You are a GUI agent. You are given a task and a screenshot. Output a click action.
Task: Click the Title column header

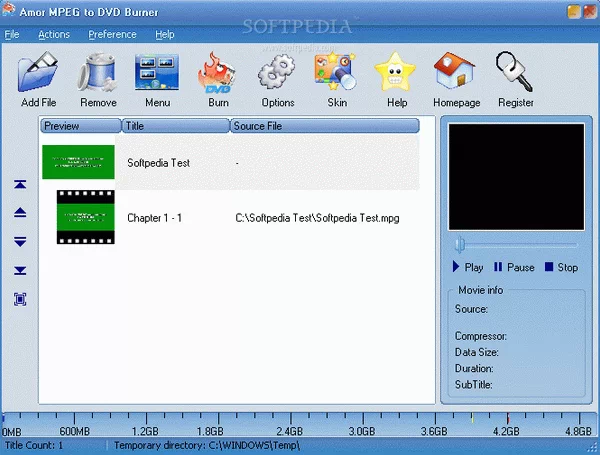pos(175,126)
